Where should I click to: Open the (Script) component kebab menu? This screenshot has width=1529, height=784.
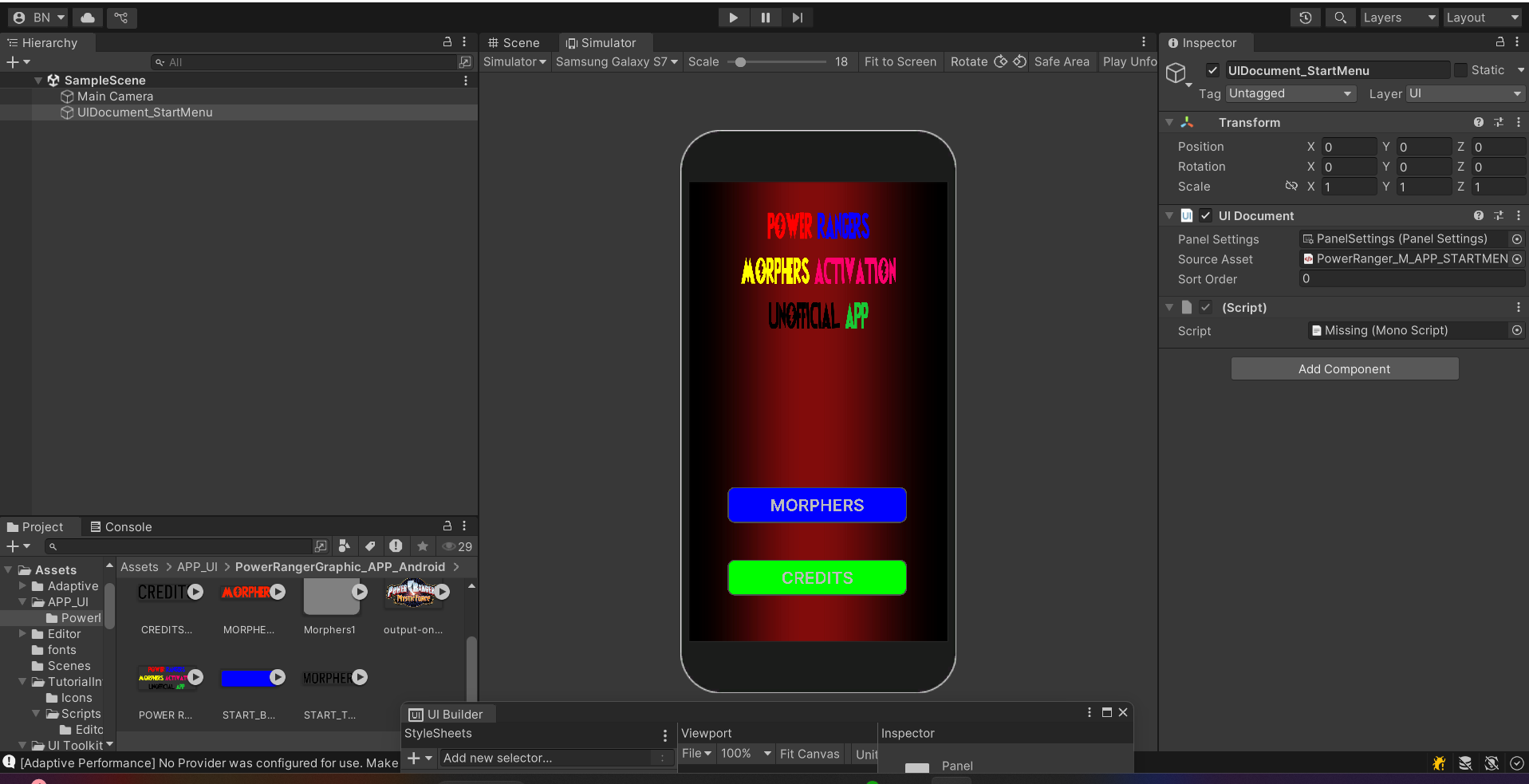[1519, 307]
